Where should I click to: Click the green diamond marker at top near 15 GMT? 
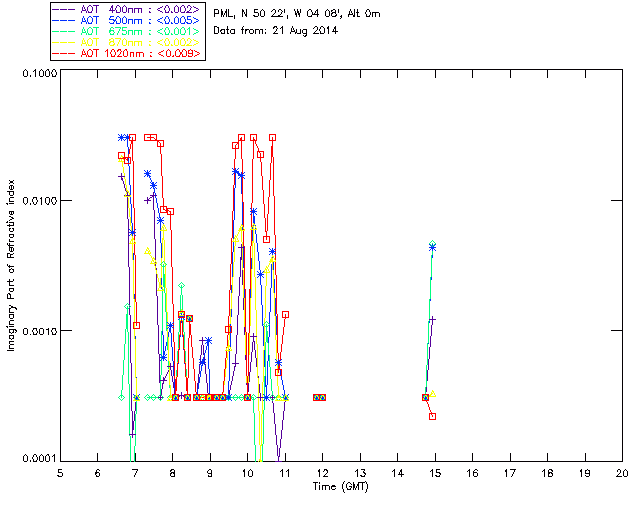pyautogui.click(x=432, y=243)
